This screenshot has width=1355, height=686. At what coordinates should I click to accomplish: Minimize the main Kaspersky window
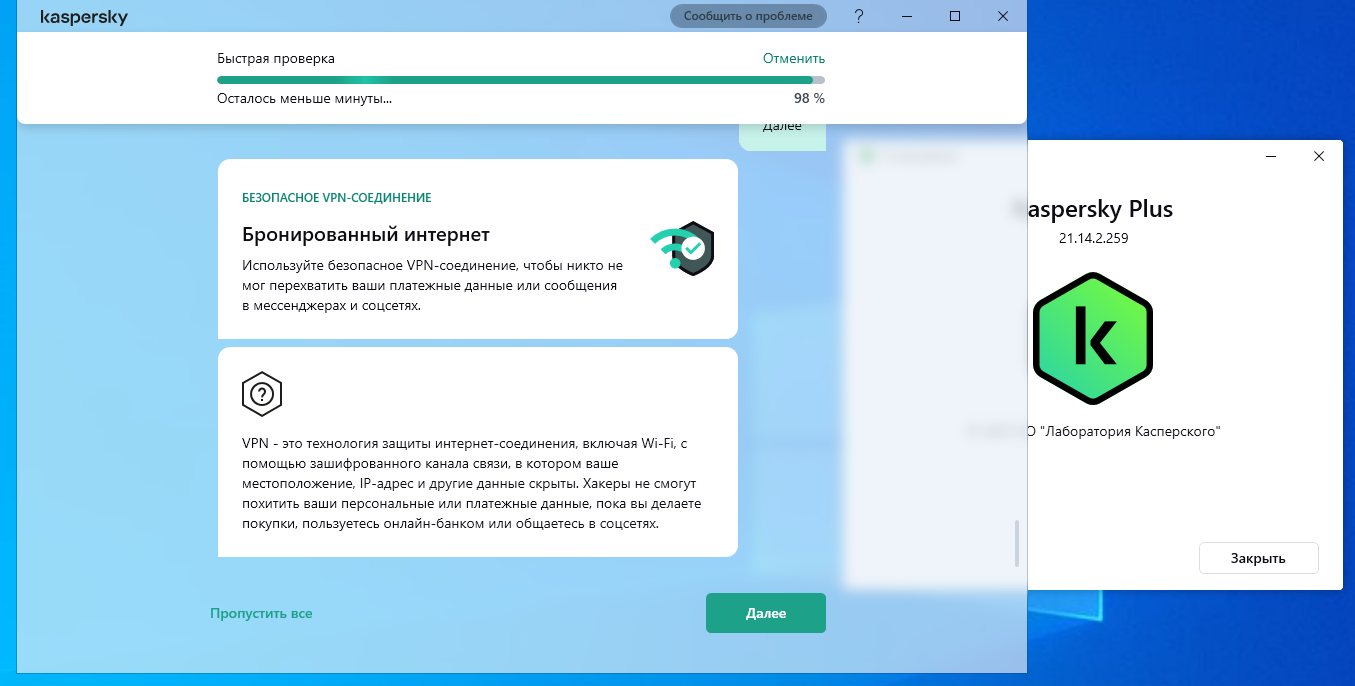click(908, 16)
